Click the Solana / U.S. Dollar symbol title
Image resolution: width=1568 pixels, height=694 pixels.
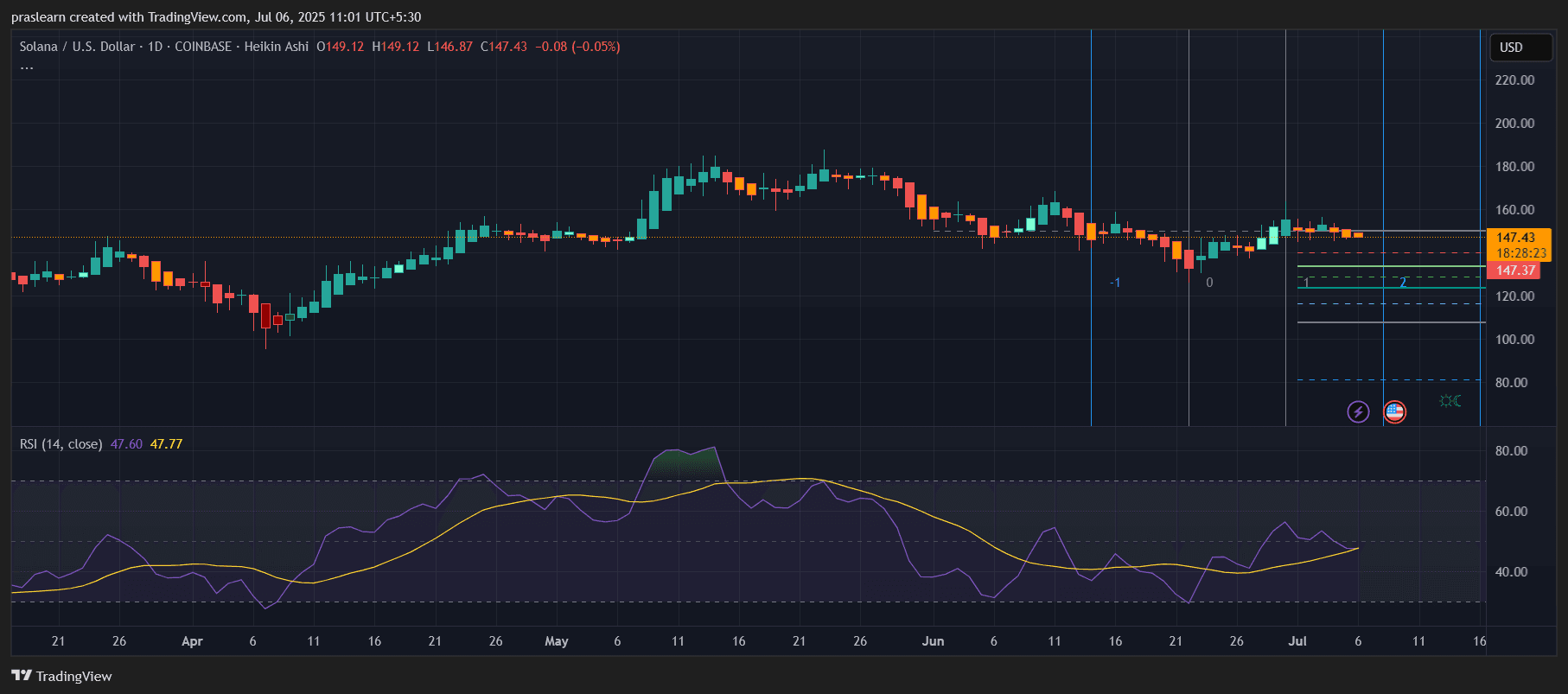point(77,47)
